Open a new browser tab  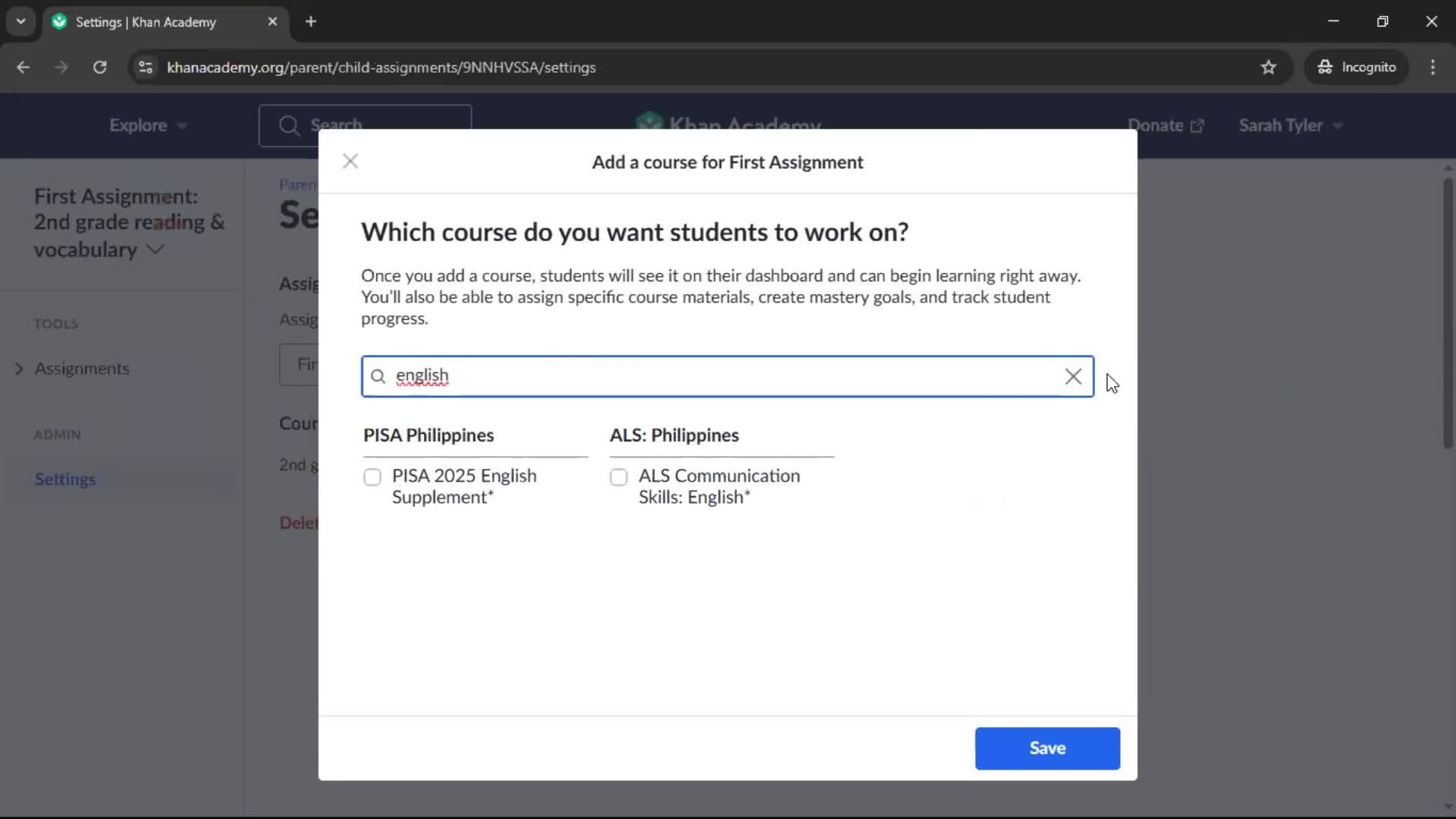(x=311, y=21)
